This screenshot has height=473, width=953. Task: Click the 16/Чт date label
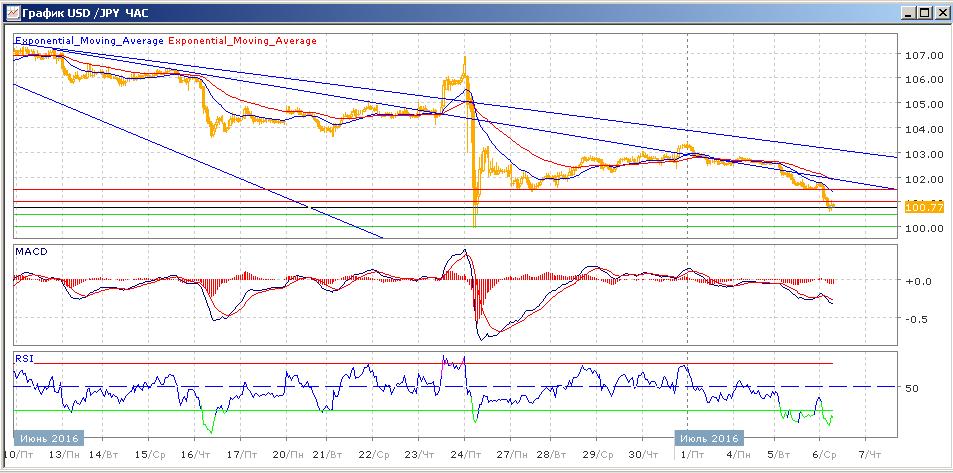tap(196, 455)
